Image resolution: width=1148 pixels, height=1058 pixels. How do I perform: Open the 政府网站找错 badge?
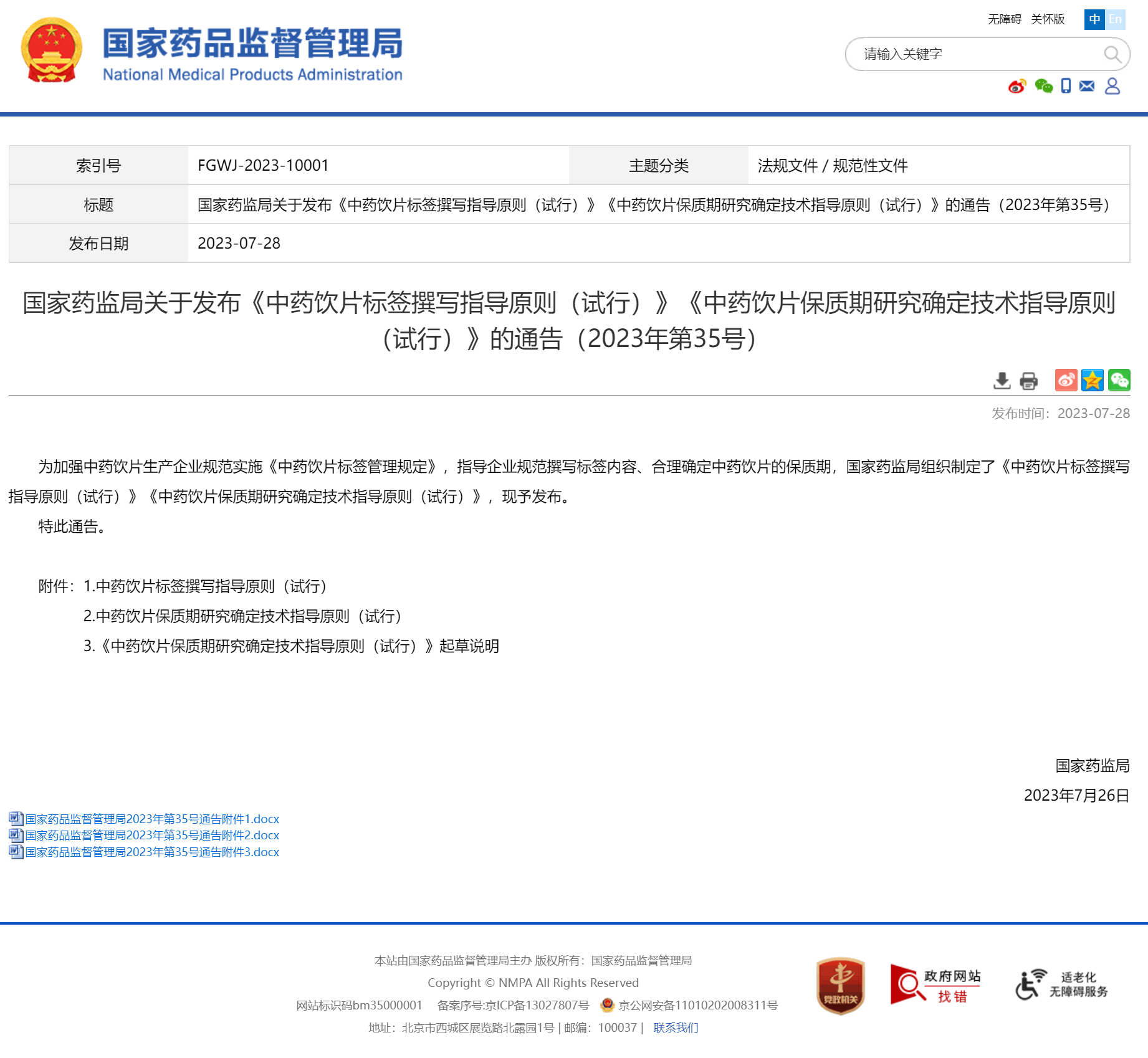(x=935, y=985)
